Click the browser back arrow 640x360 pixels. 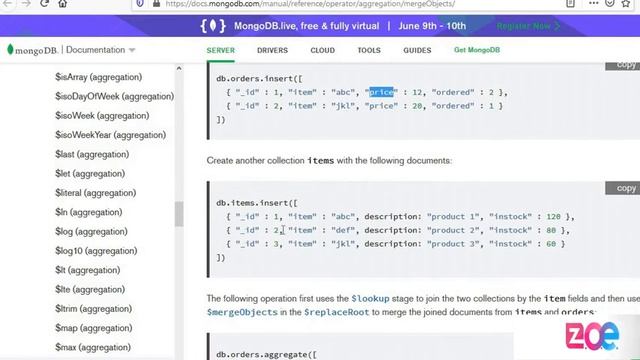(x=7, y=4)
